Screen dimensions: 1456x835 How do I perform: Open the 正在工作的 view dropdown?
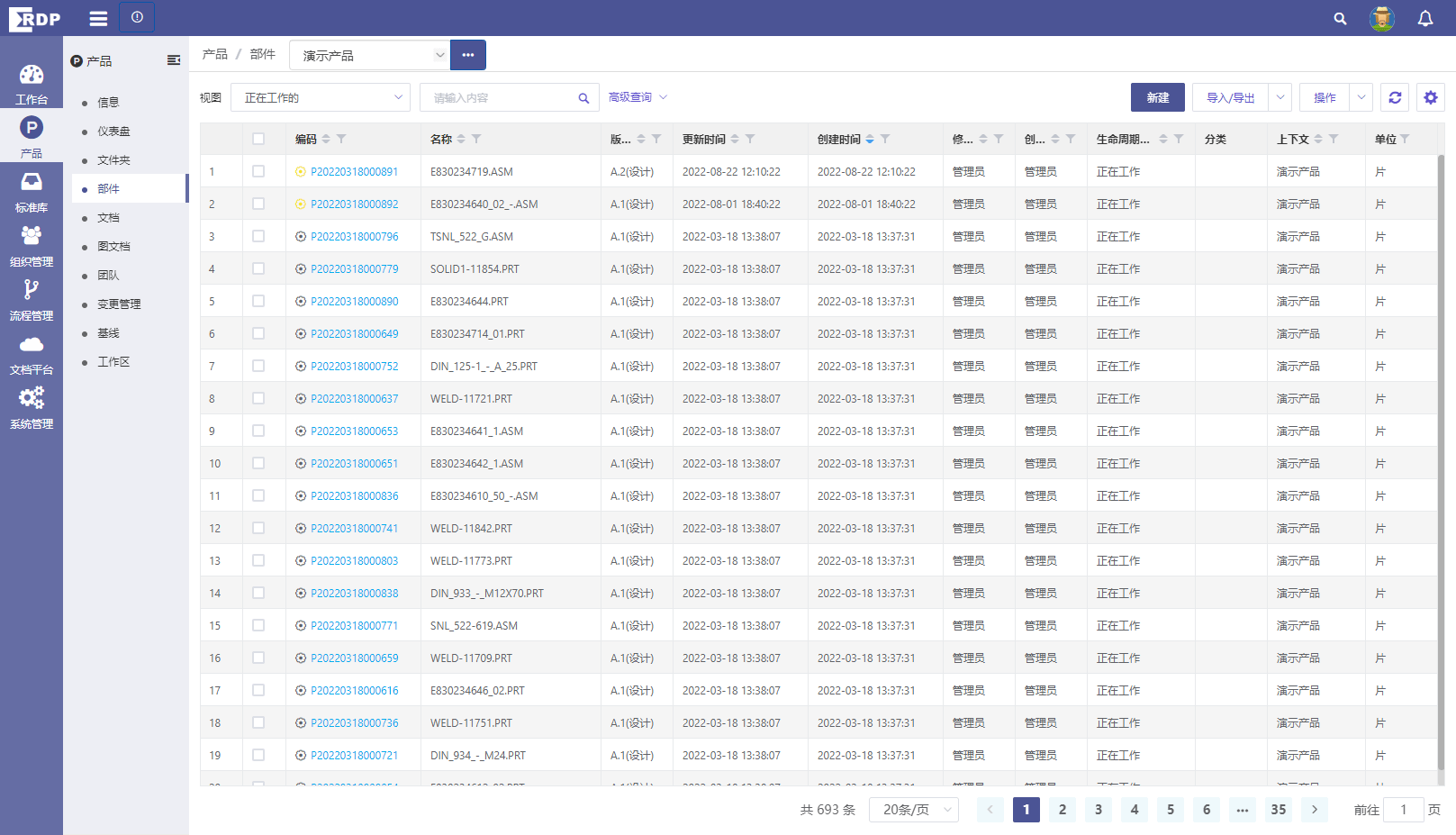click(321, 97)
